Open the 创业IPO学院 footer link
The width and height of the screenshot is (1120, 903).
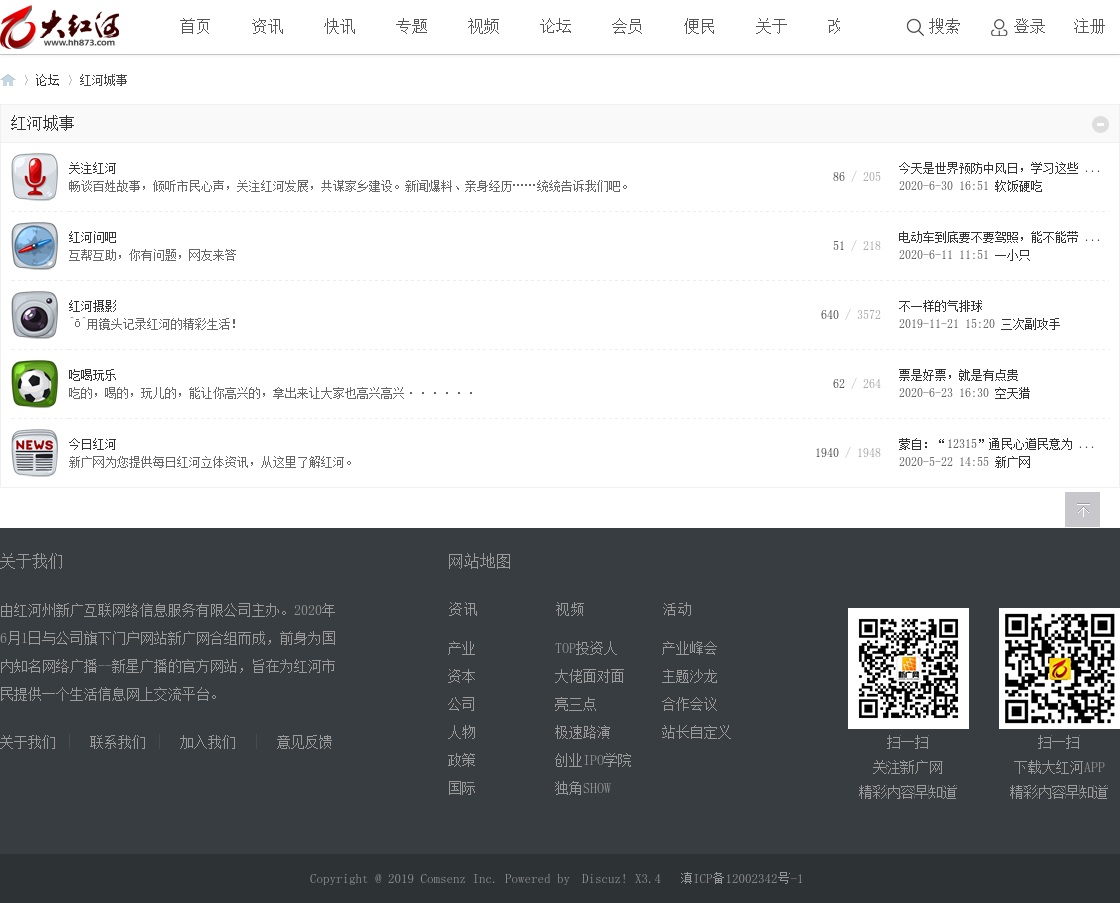[593, 760]
